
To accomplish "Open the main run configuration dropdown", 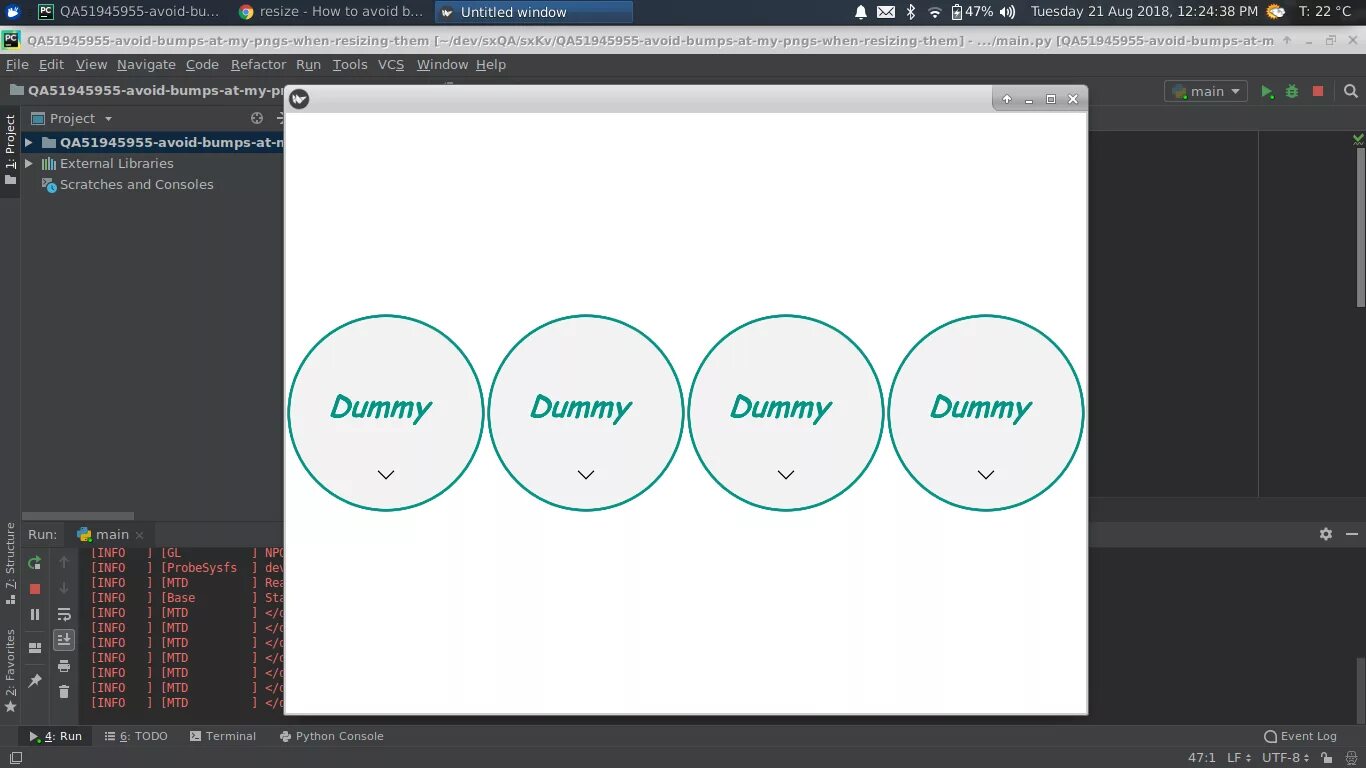I will (x=1206, y=91).
